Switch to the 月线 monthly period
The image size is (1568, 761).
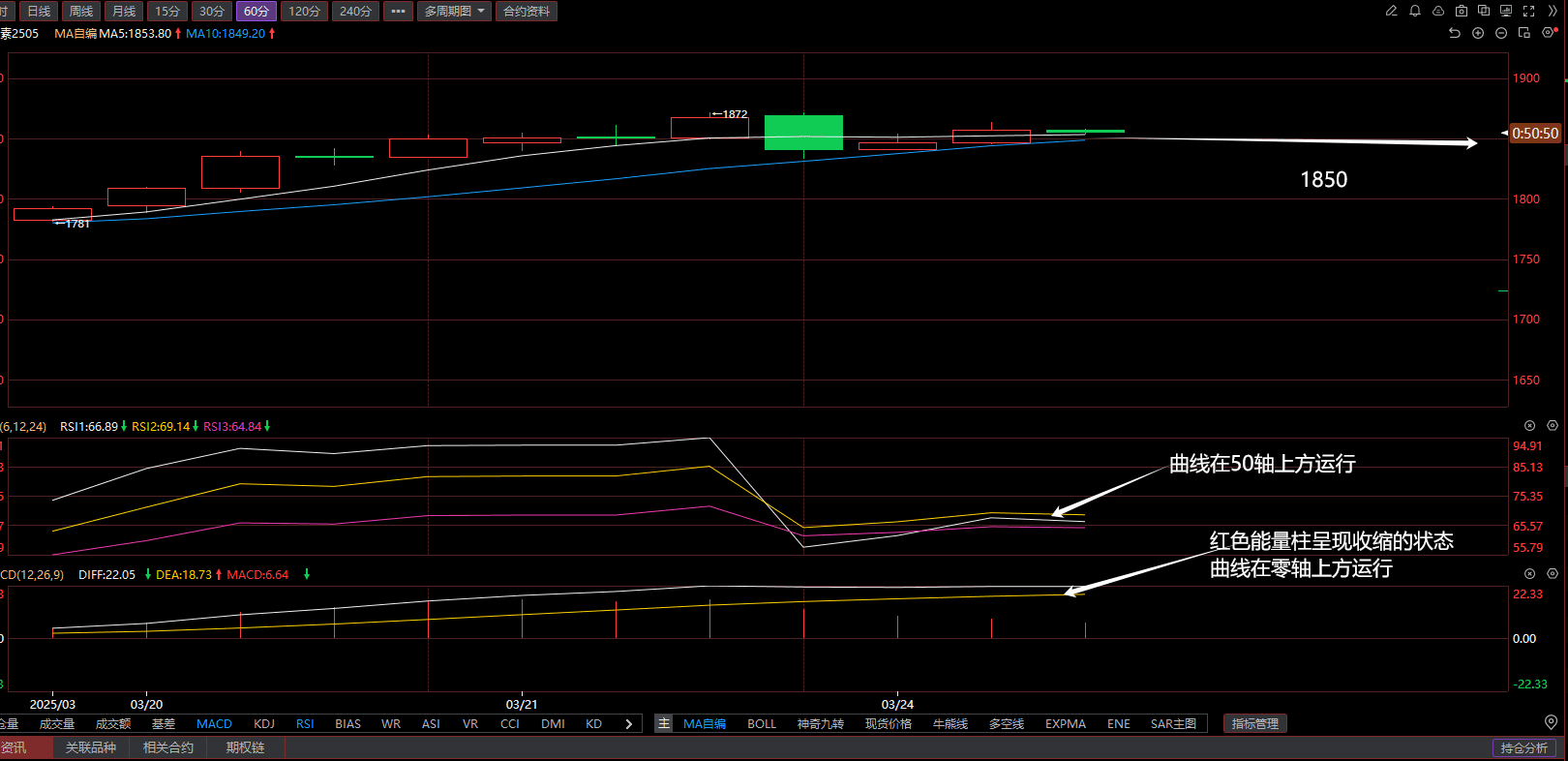click(124, 11)
